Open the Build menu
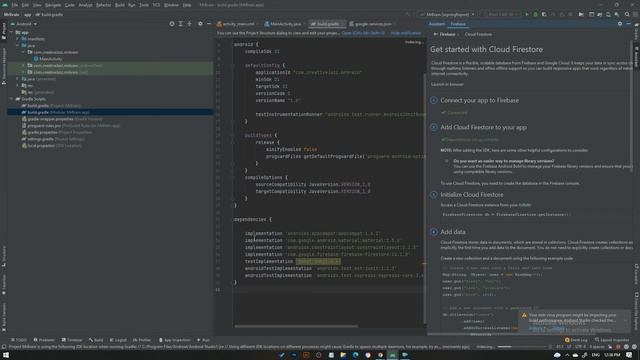The image size is (640, 360). point(120,5)
